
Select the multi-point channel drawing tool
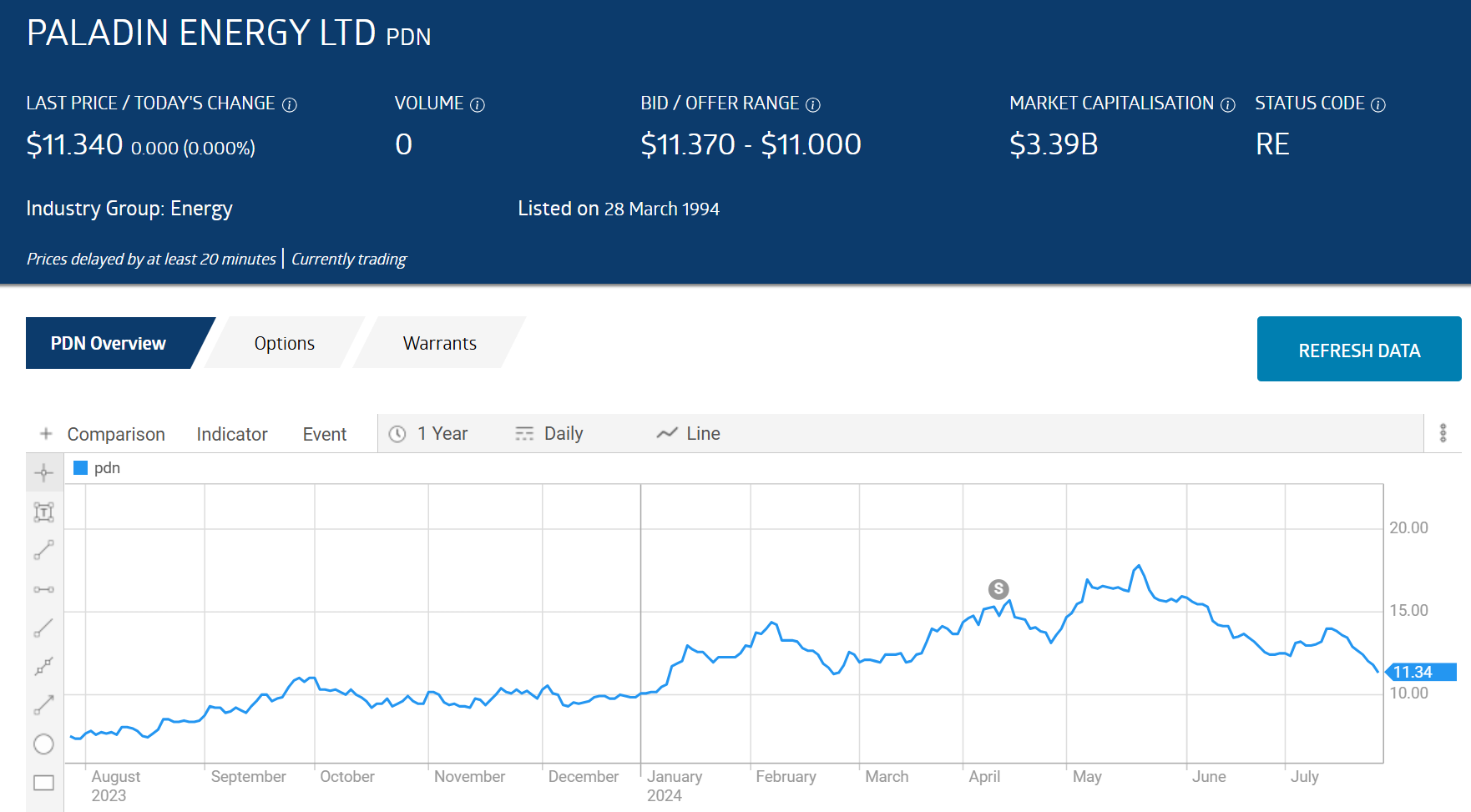[x=43, y=666]
